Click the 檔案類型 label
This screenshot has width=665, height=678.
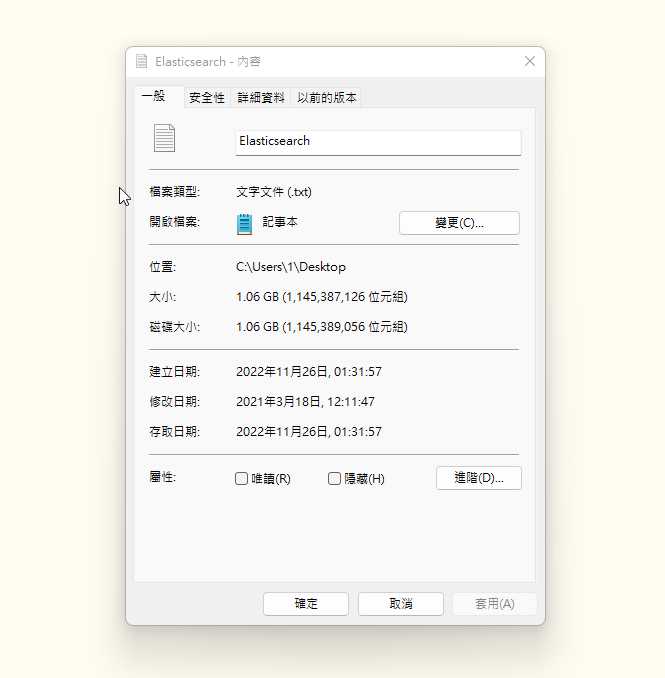point(175,192)
